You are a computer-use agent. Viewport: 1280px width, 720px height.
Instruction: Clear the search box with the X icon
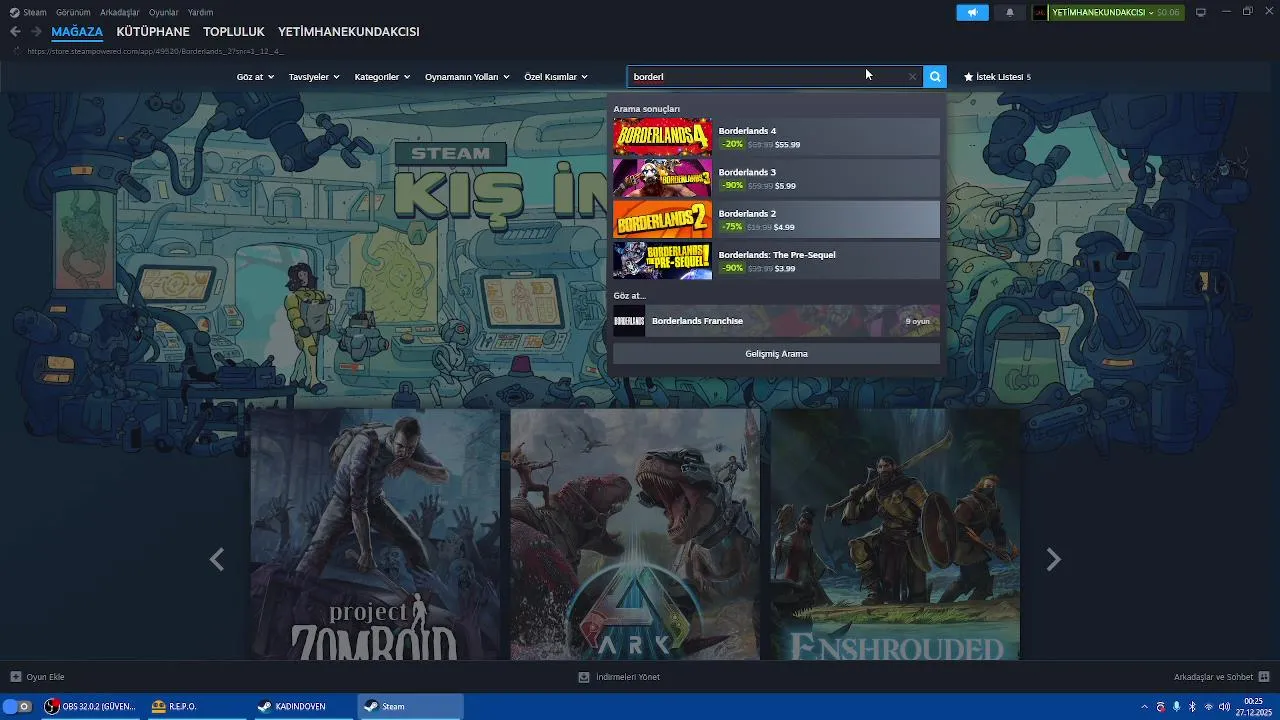click(912, 76)
